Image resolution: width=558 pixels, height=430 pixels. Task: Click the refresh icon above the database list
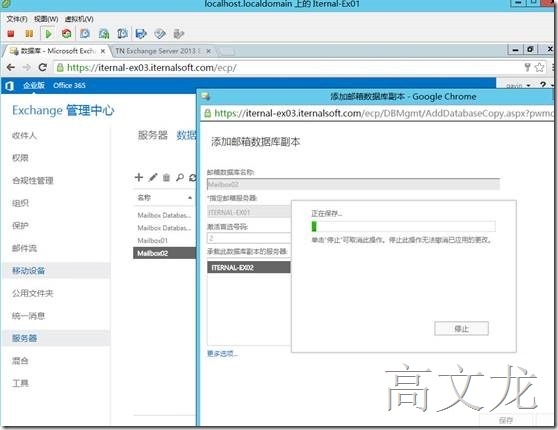193,177
